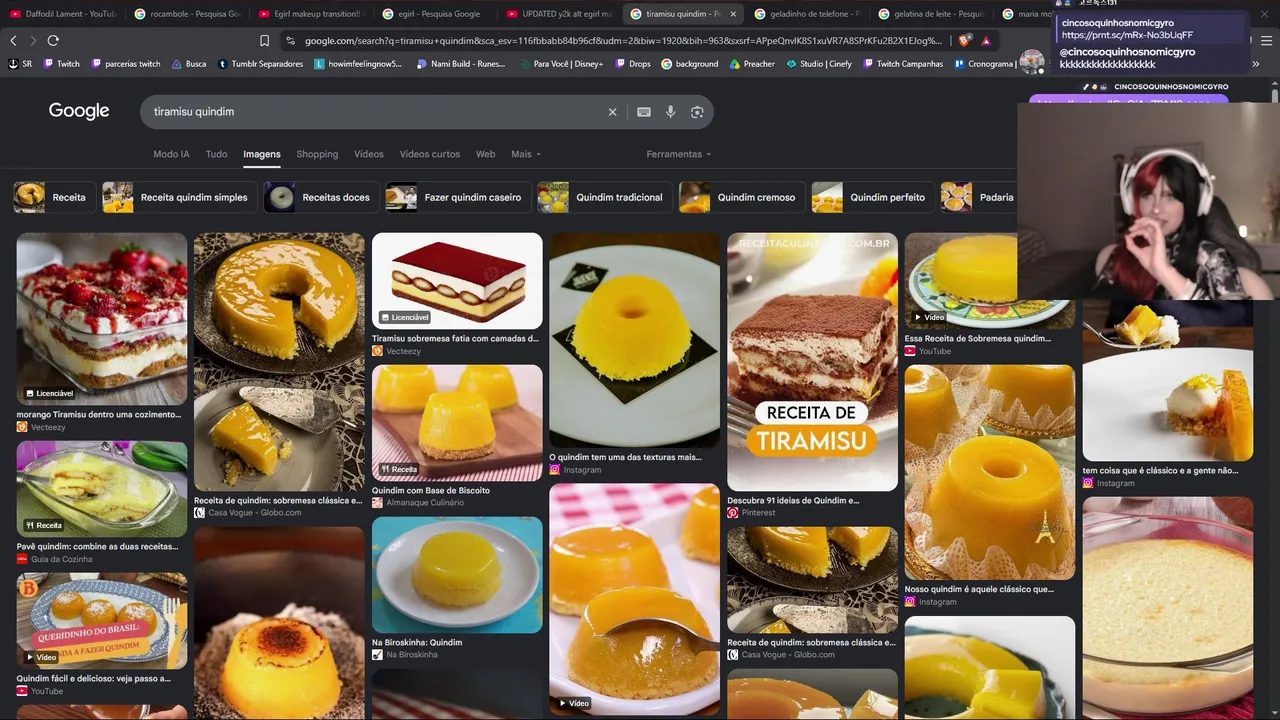1280x720 pixels.
Task: Open the Preacher bookmark
Action: click(x=751, y=64)
